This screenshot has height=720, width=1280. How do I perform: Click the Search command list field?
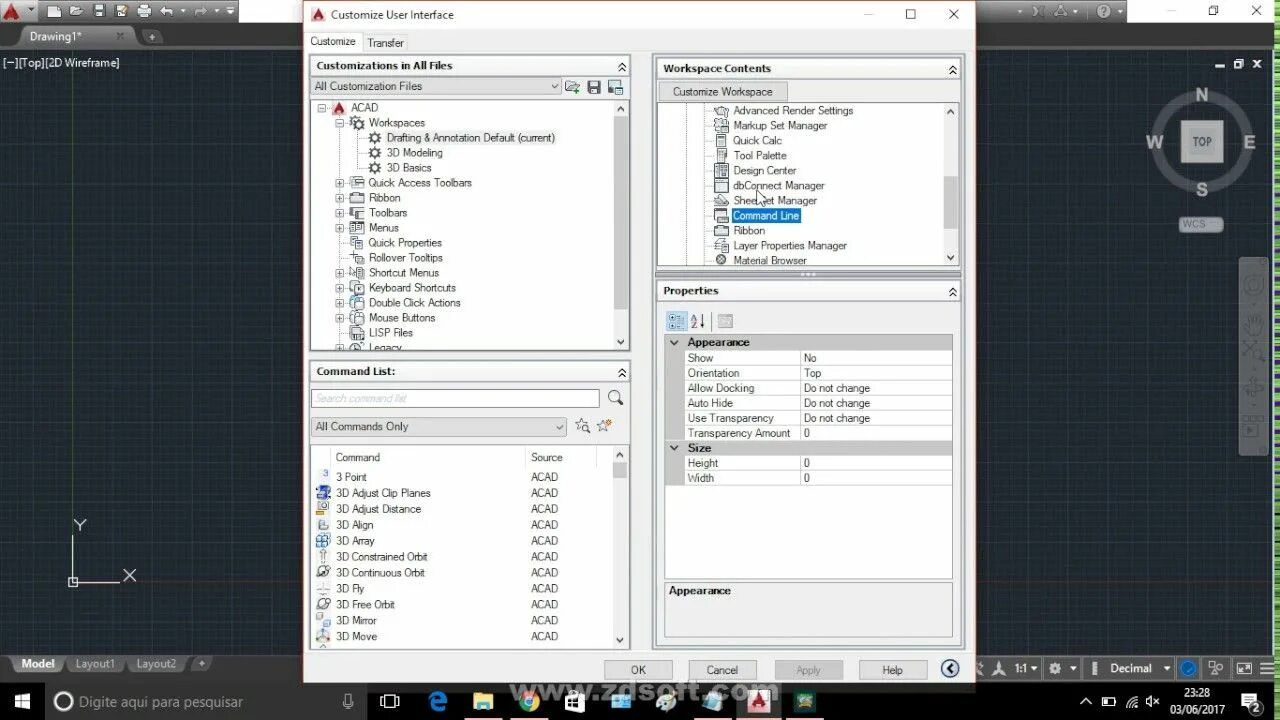455,398
